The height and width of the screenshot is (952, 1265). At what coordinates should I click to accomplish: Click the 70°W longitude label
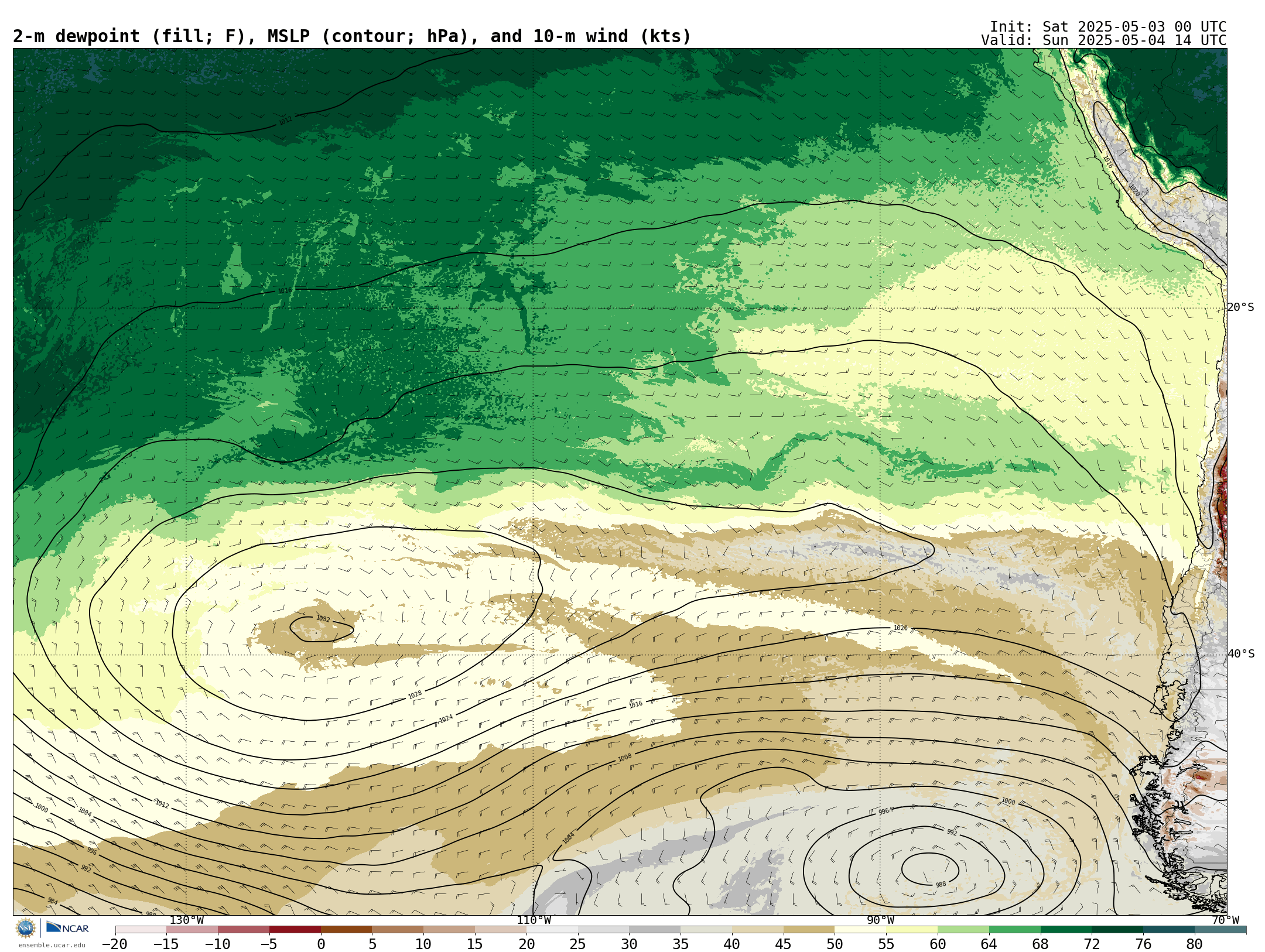click(x=1225, y=920)
